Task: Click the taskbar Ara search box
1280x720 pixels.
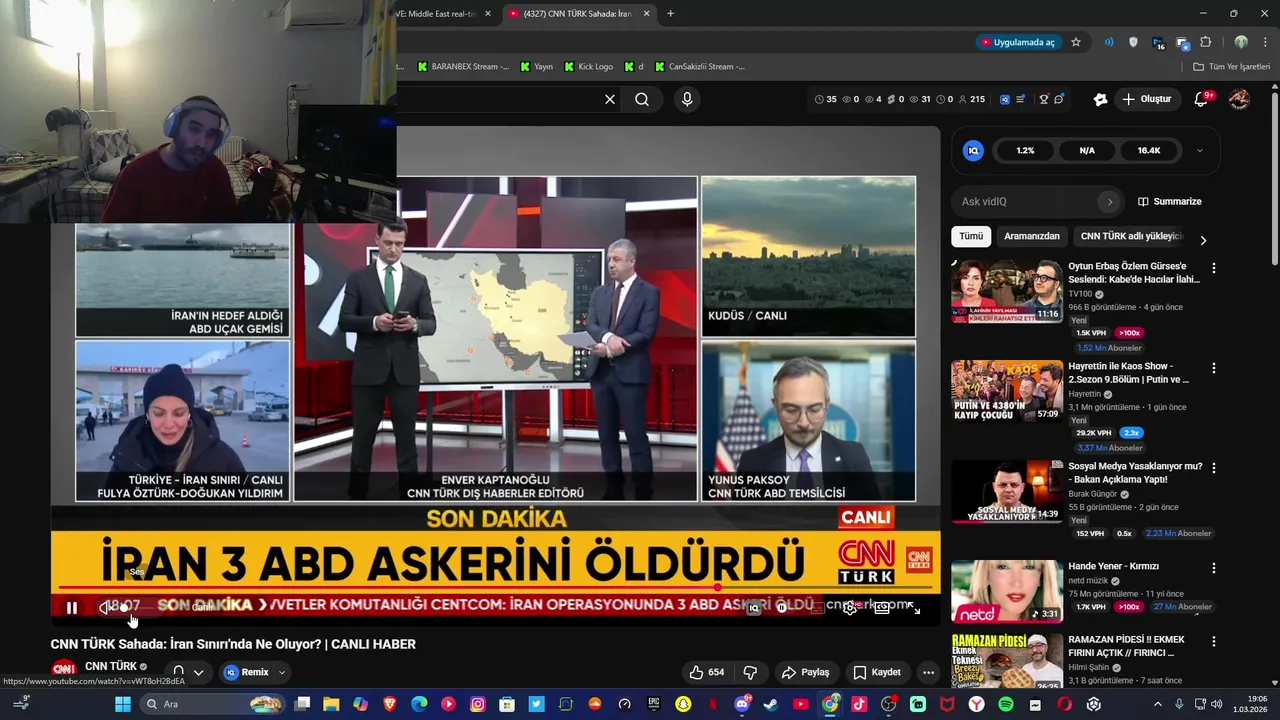Action: [212, 704]
